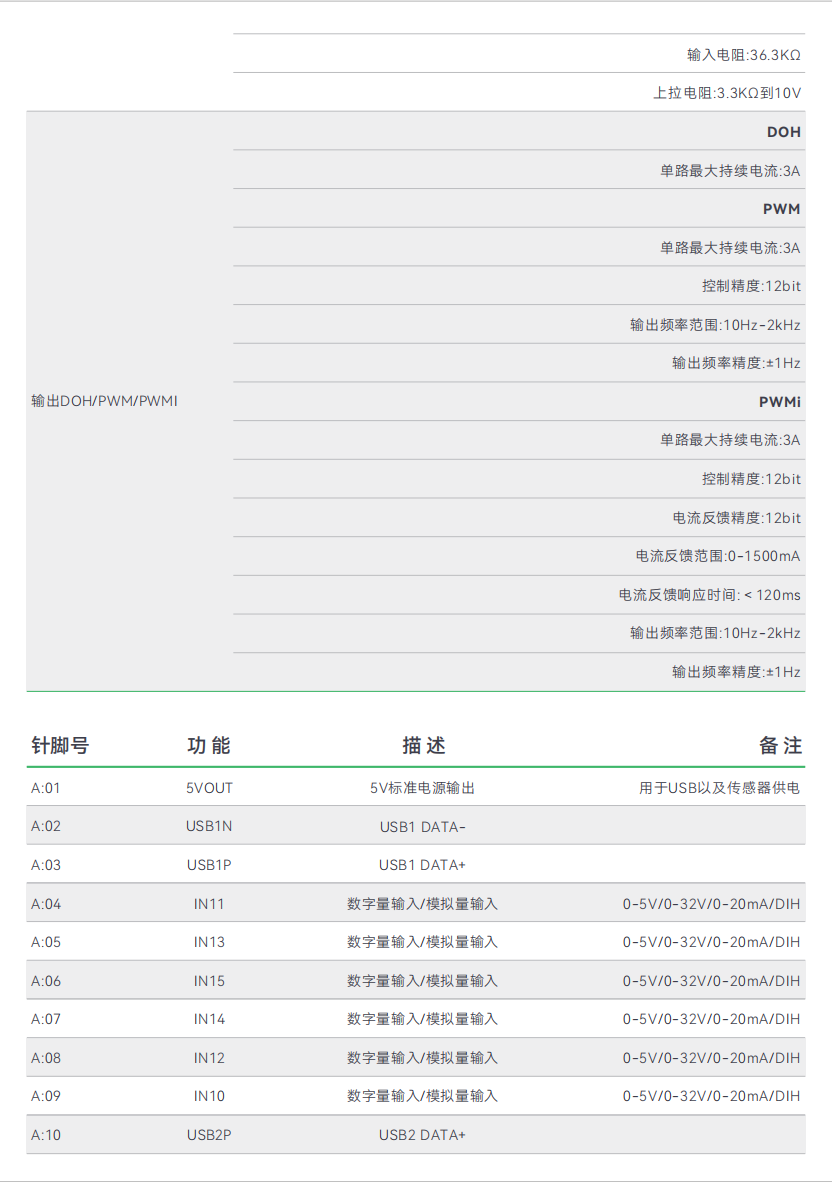The width and height of the screenshot is (832, 1182).
Task: Click the 针脚号 column header
Action: click(x=60, y=746)
